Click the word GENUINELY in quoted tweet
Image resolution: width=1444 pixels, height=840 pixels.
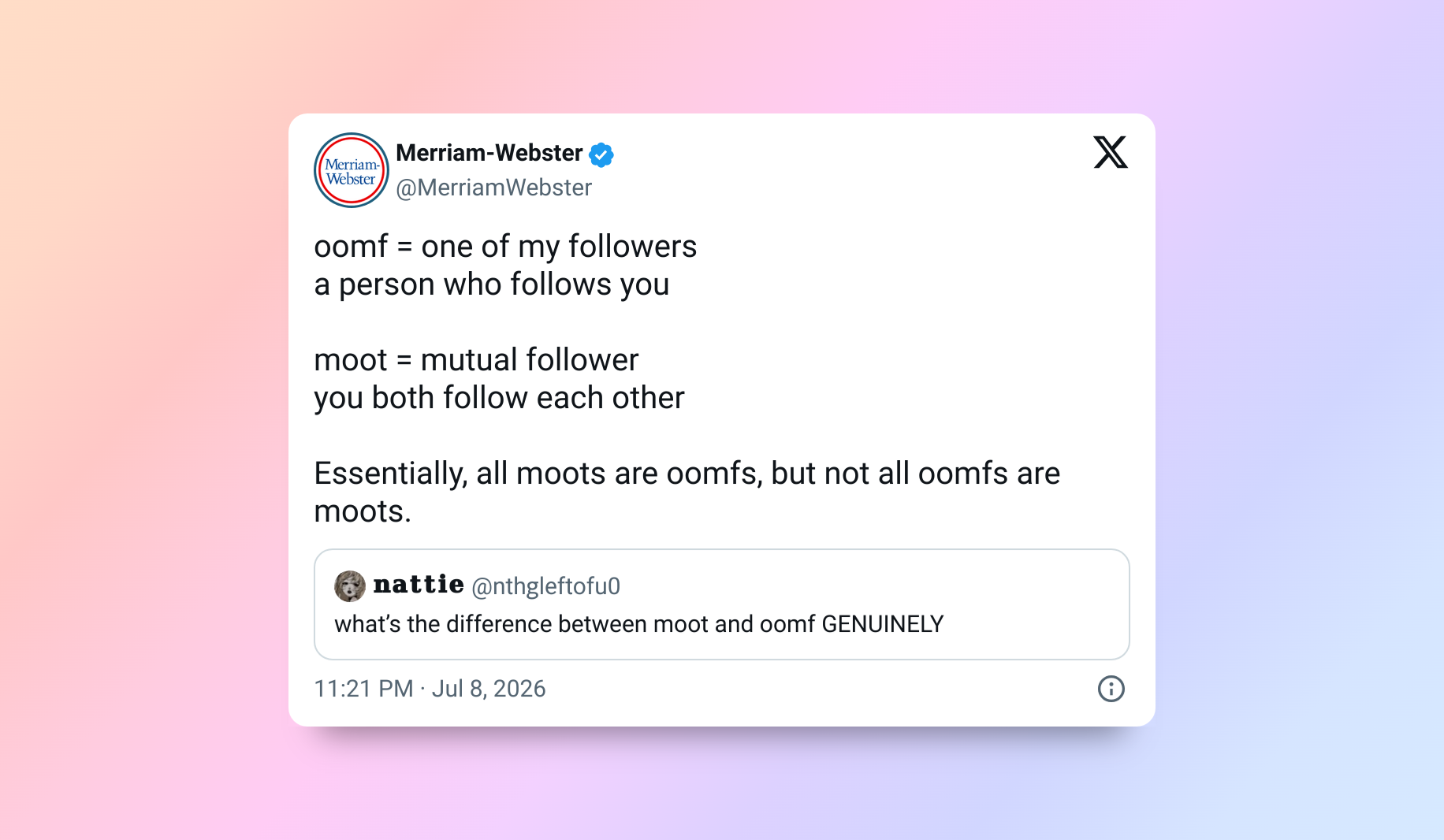883,624
